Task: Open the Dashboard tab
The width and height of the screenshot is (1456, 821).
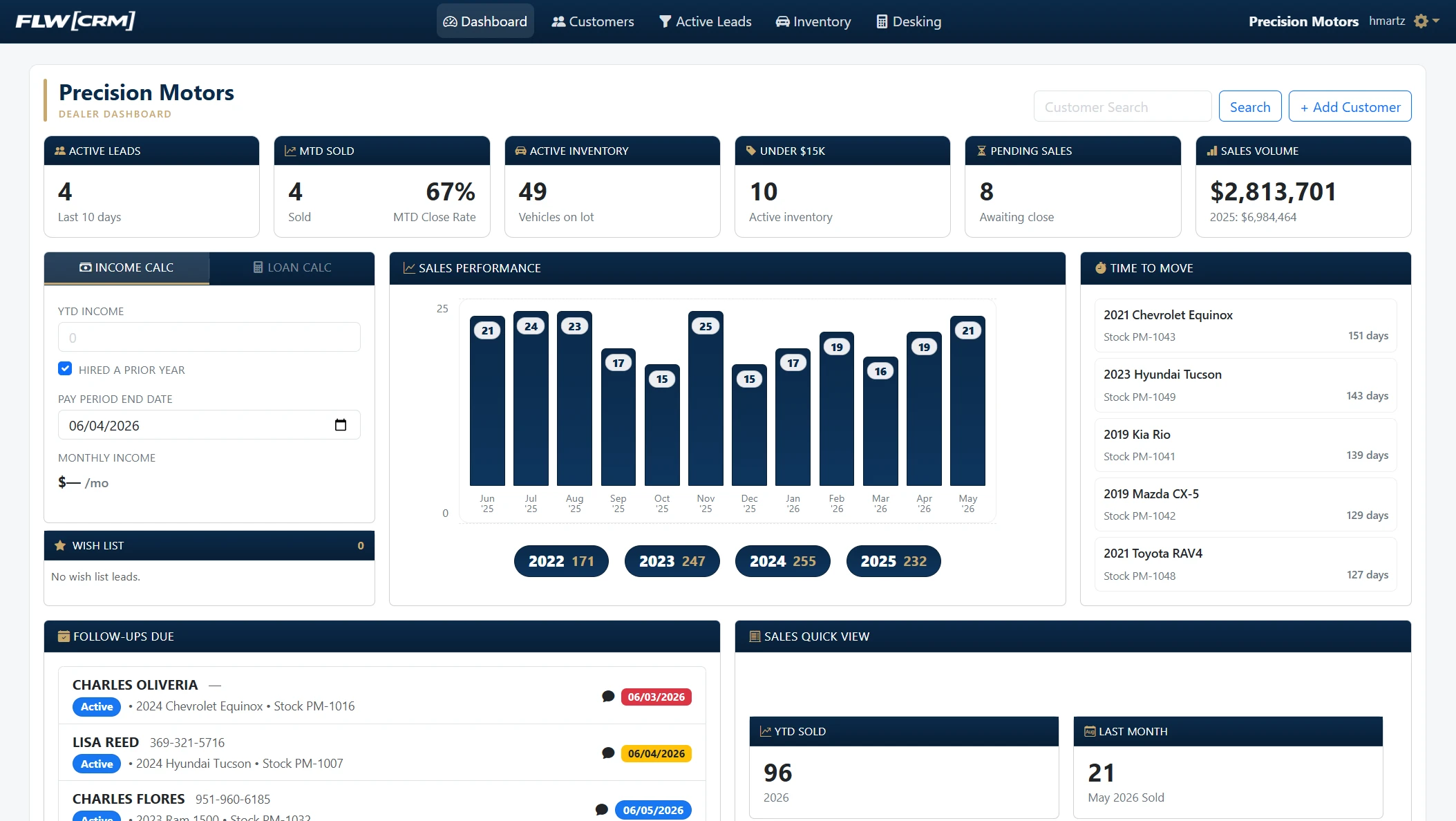Action: coord(485,21)
